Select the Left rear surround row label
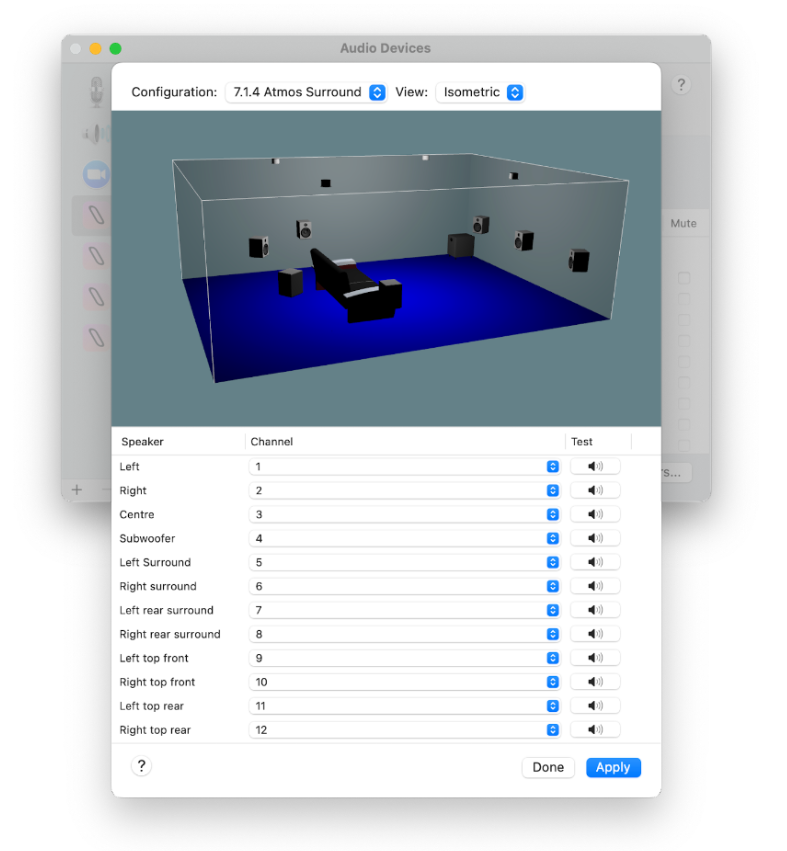This screenshot has width=787, height=851. [166, 610]
